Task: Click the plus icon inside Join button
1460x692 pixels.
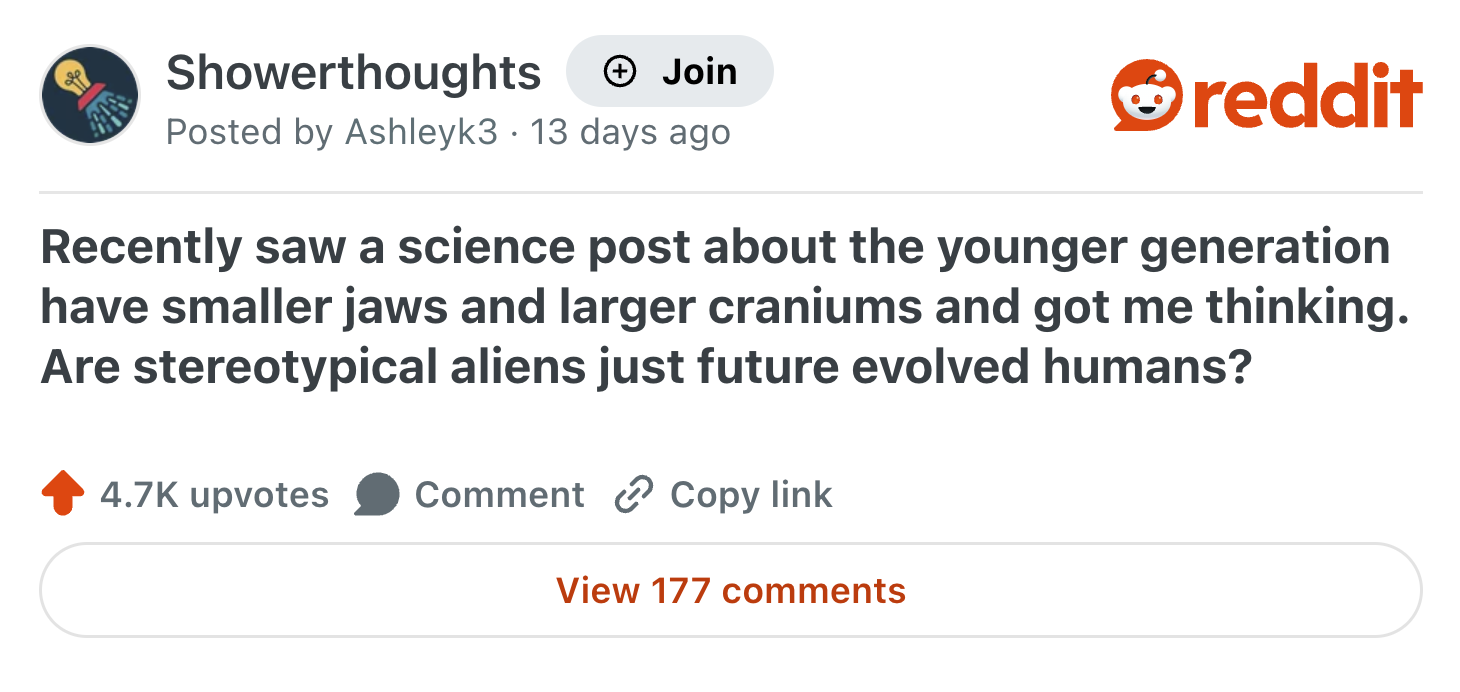Action: tap(621, 72)
